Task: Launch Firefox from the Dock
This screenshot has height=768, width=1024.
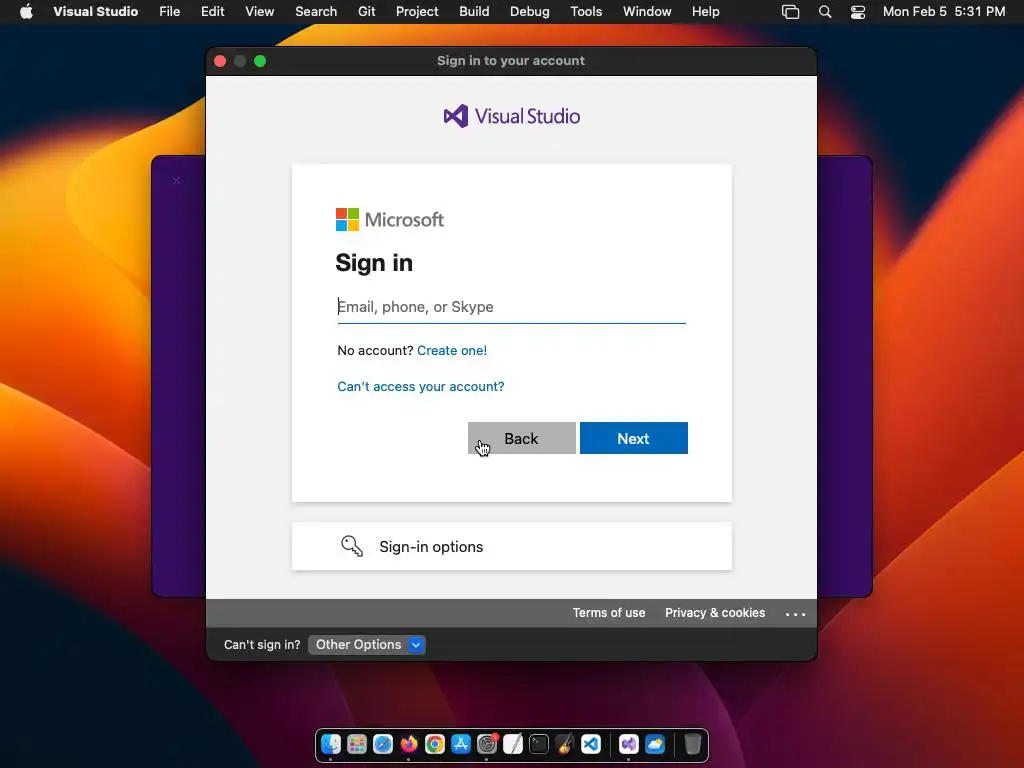Action: [x=409, y=744]
